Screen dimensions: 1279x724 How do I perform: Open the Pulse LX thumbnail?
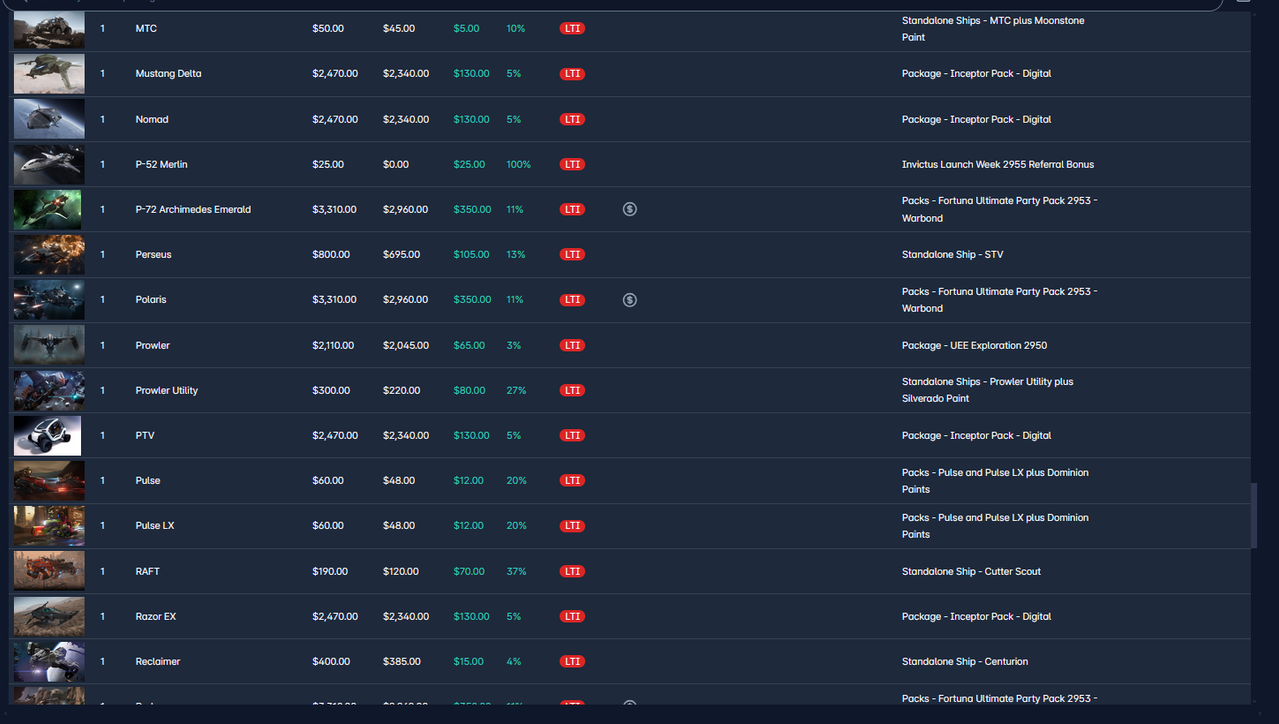click(x=49, y=526)
